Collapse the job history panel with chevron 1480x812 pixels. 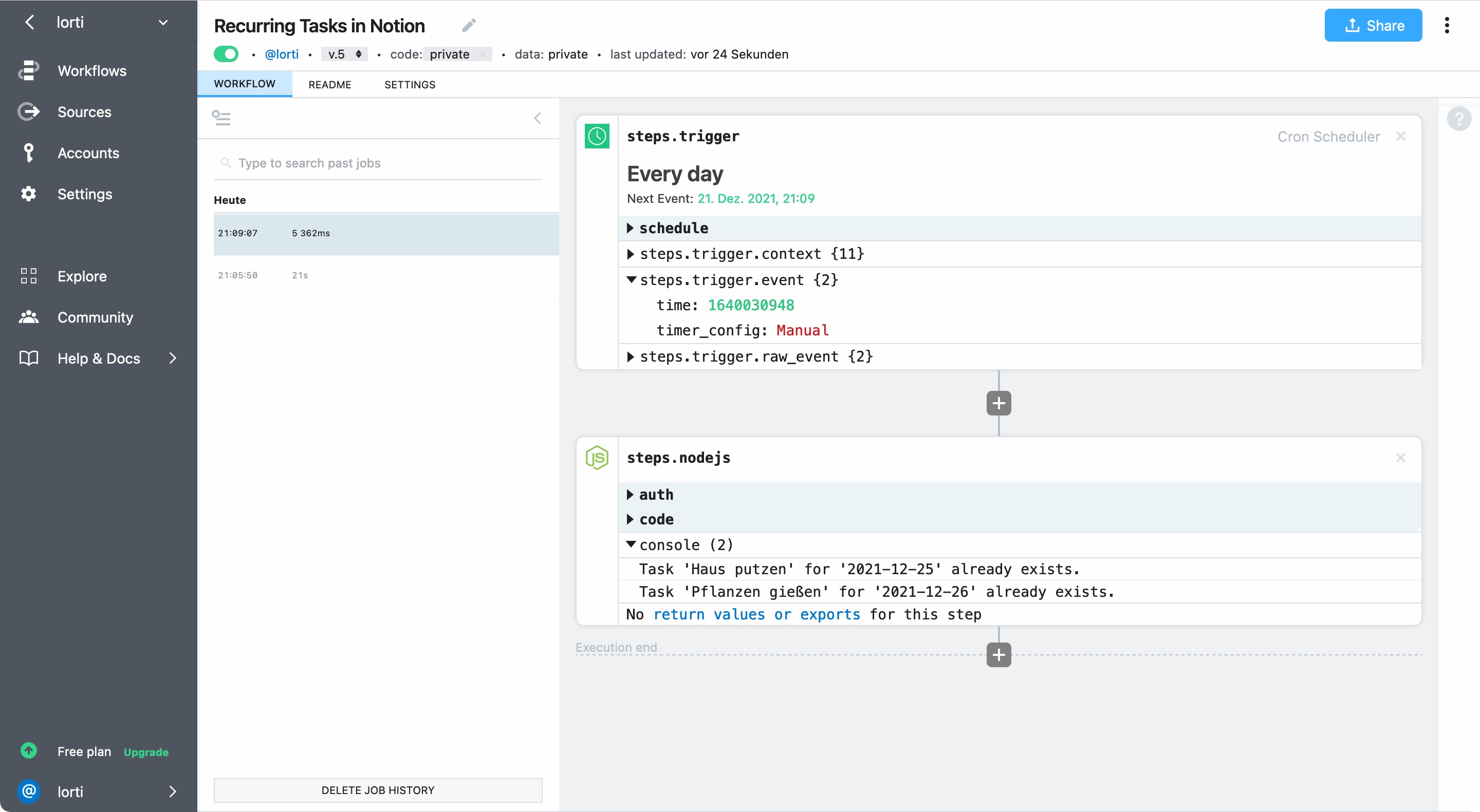pos(537,118)
